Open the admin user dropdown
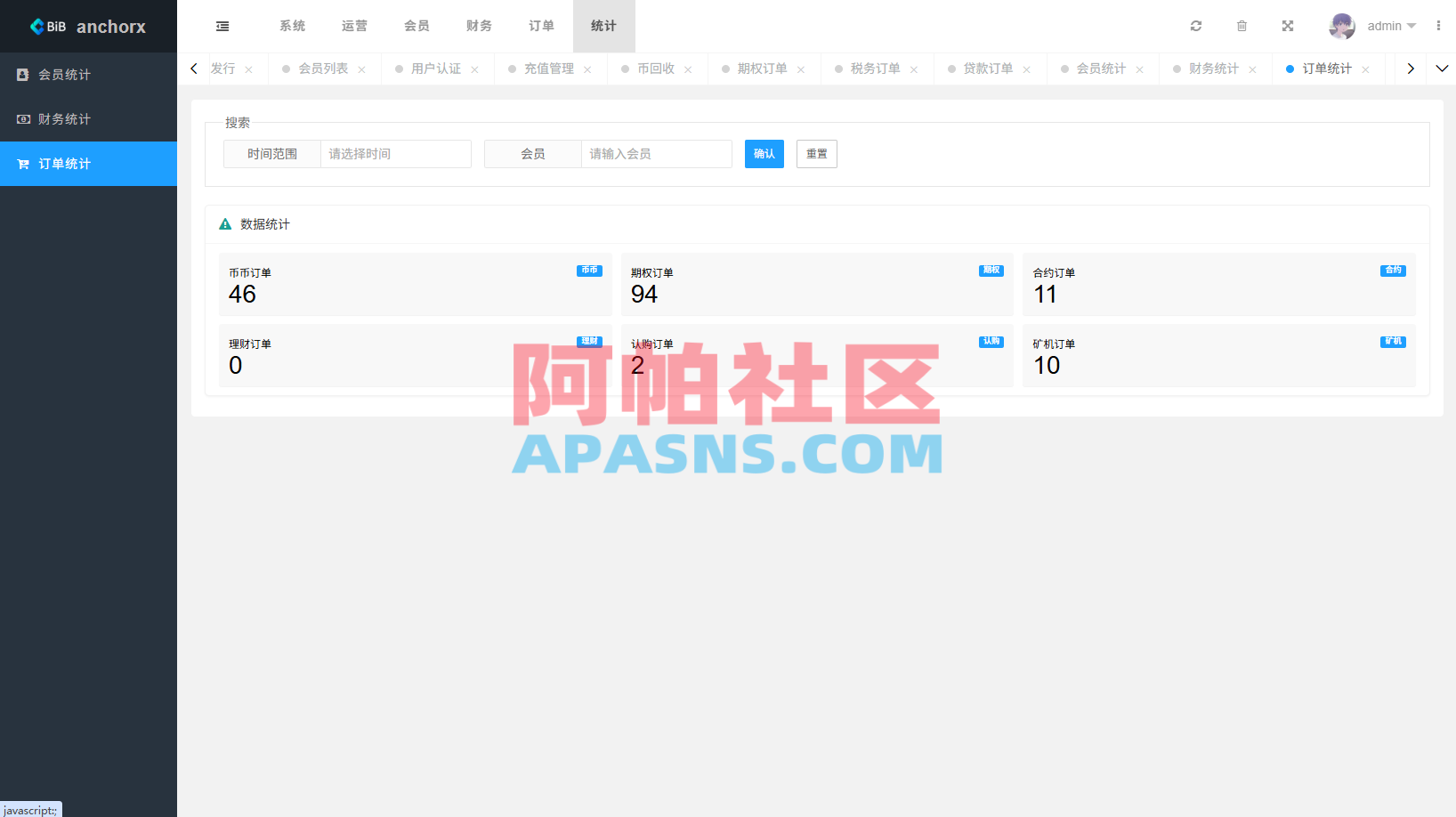1456x817 pixels. click(1391, 26)
